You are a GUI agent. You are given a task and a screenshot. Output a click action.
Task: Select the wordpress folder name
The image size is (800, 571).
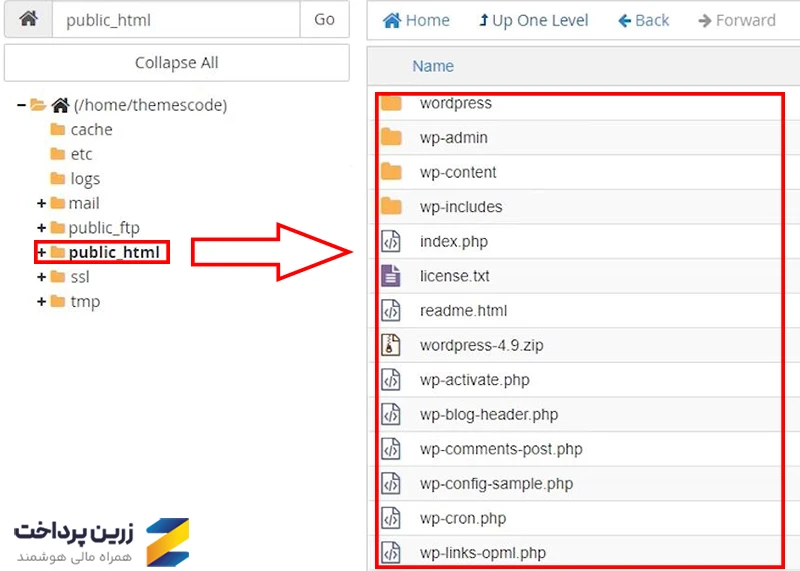pyautogui.click(x=456, y=104)
